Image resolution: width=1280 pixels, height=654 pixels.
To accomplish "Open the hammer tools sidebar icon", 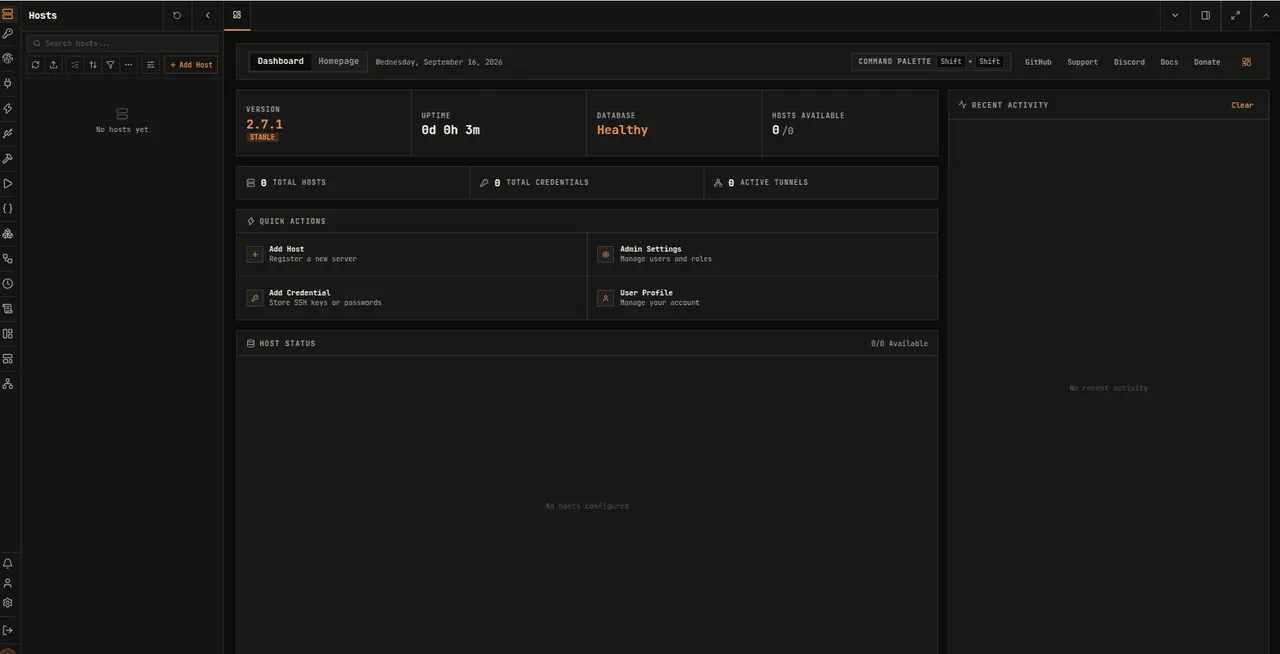I will (x=8, y=159).
